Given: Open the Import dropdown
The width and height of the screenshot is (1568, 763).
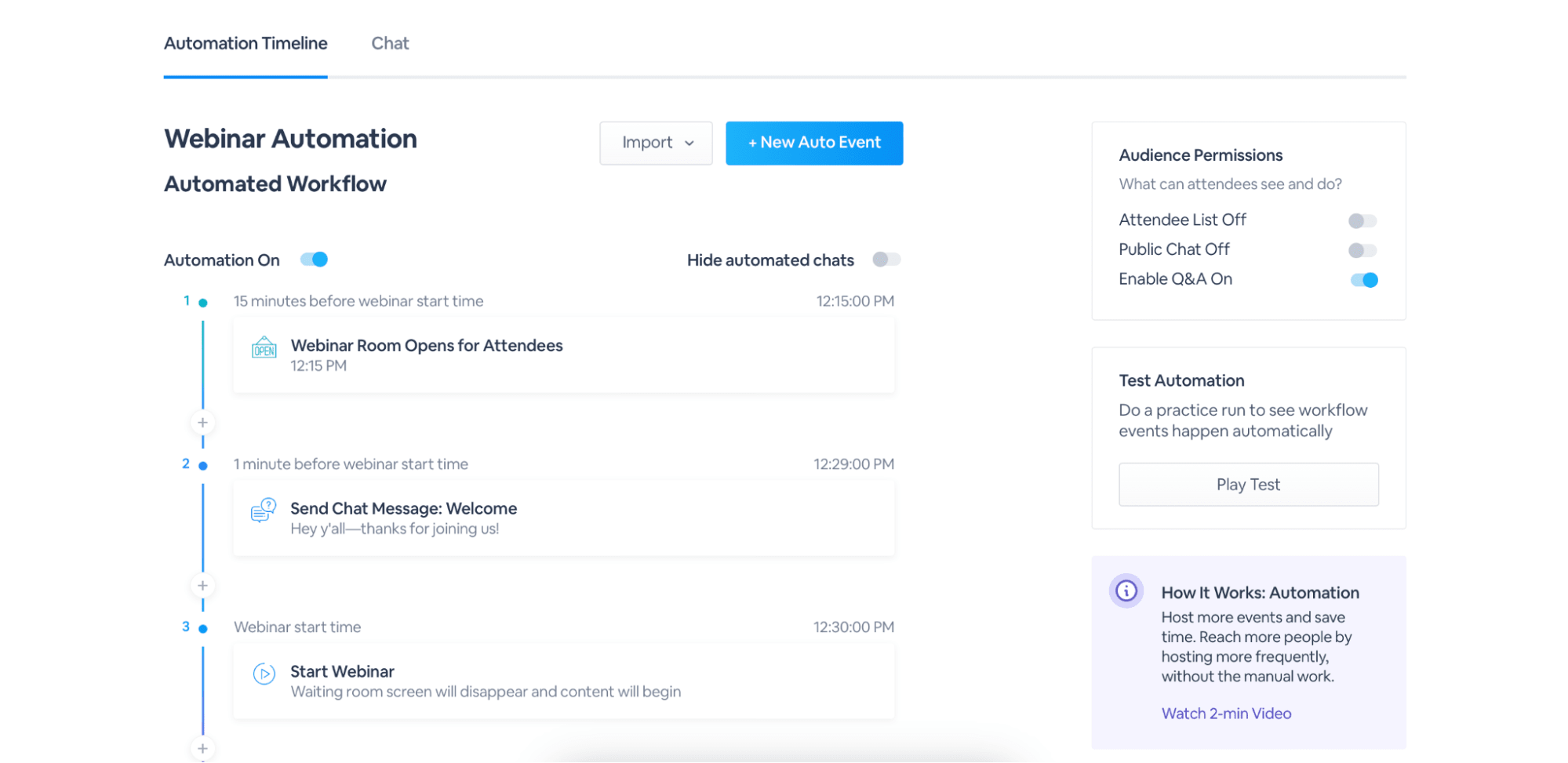Looking at the screenshot, I should pyautogui.click(x=656, y=144).
